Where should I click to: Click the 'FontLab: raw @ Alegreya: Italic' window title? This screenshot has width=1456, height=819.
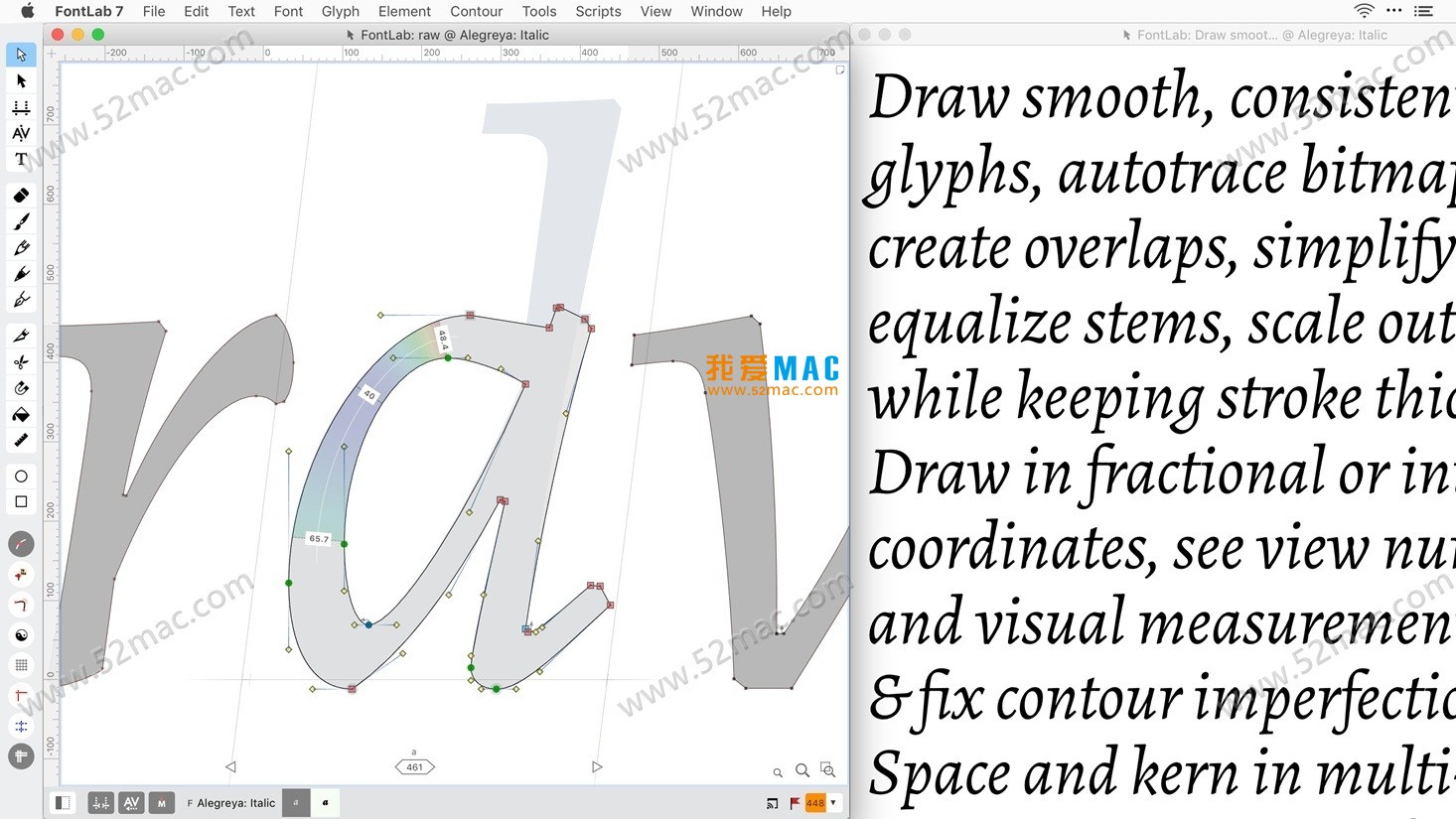pyautogui.click(x=455, y=35)
